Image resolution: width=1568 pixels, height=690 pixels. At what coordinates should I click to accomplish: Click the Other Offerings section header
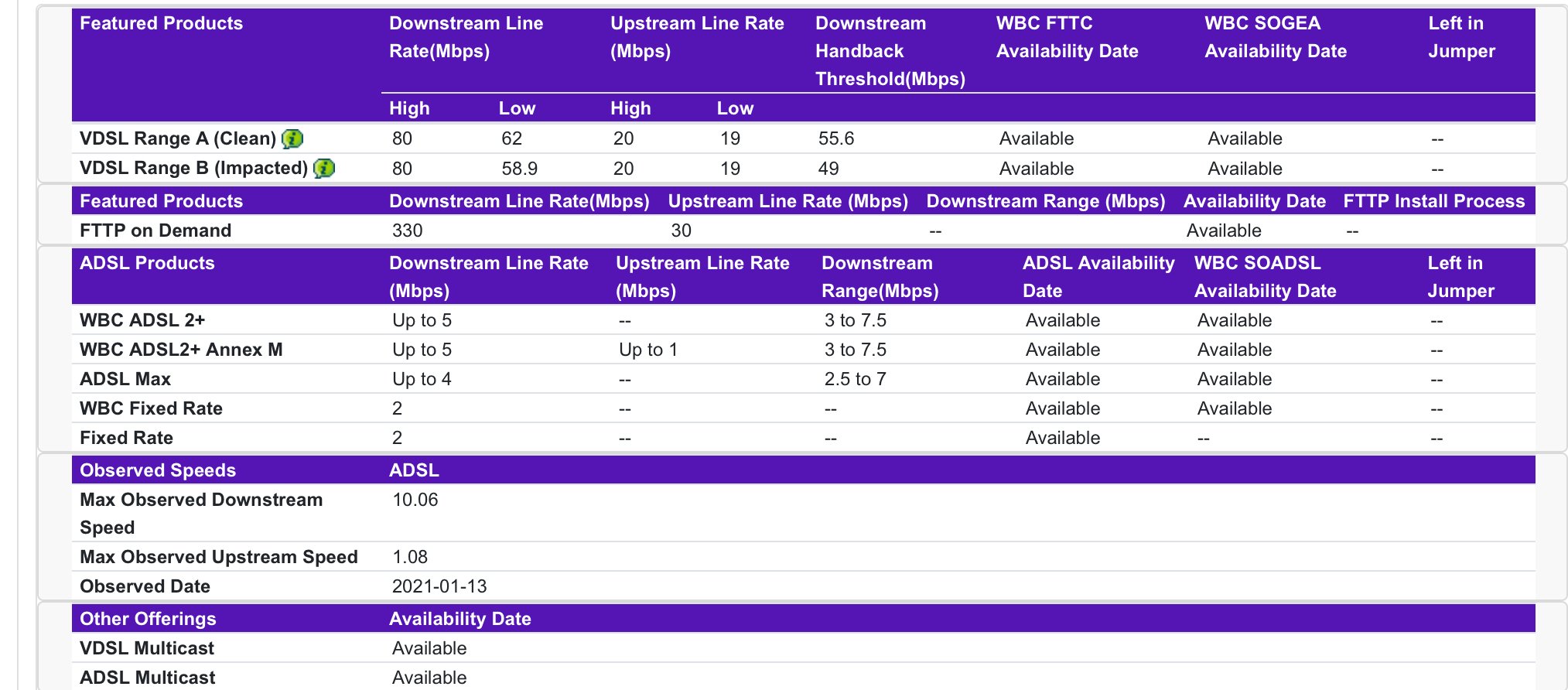(148, 619)
